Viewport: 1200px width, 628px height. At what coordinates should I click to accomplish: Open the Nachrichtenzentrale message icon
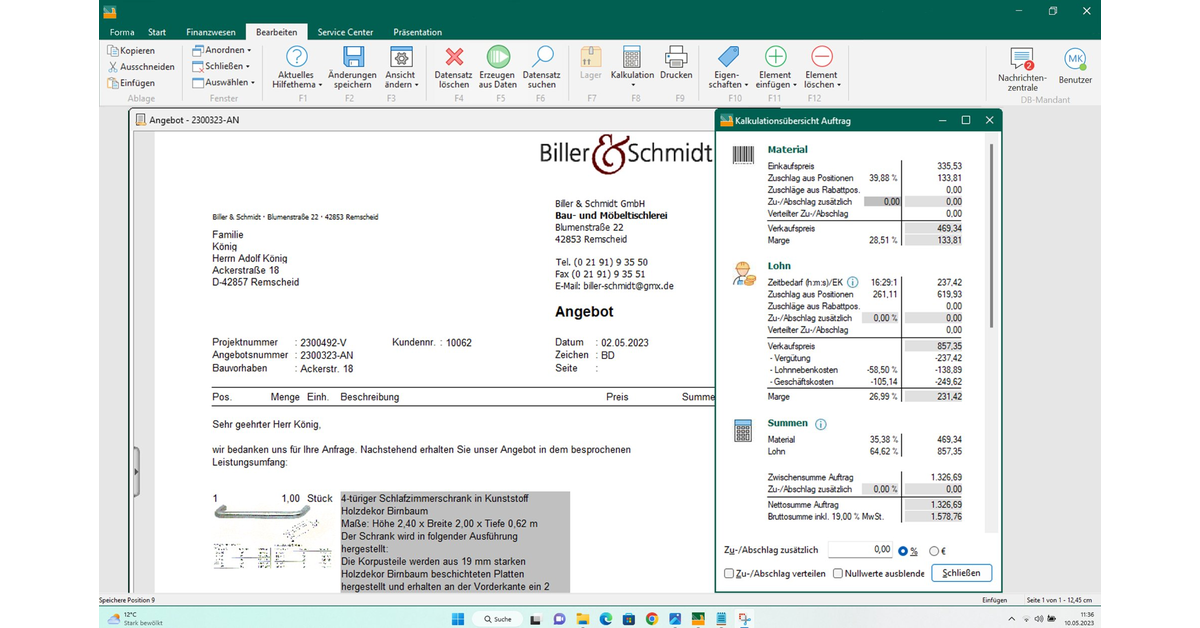(1021, 59)
